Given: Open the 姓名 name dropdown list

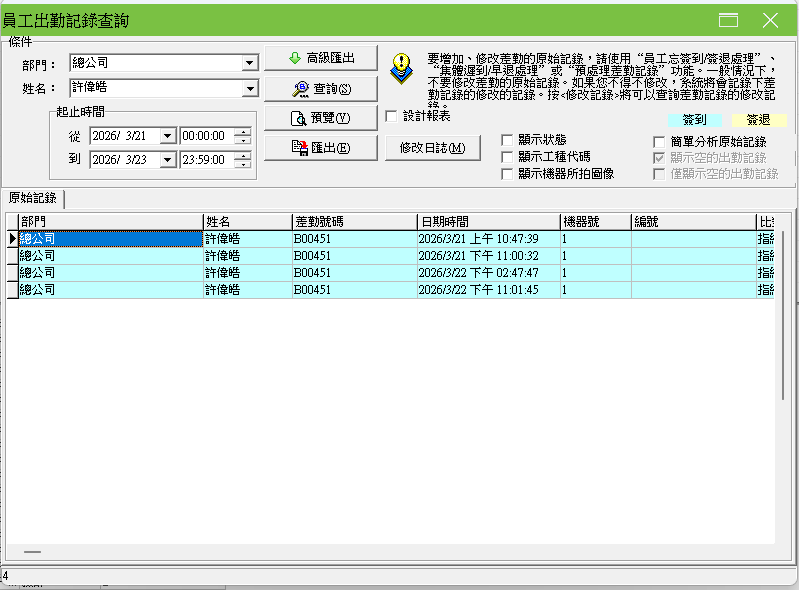Looking at the screenshot, I should click(x=249, y=89).
